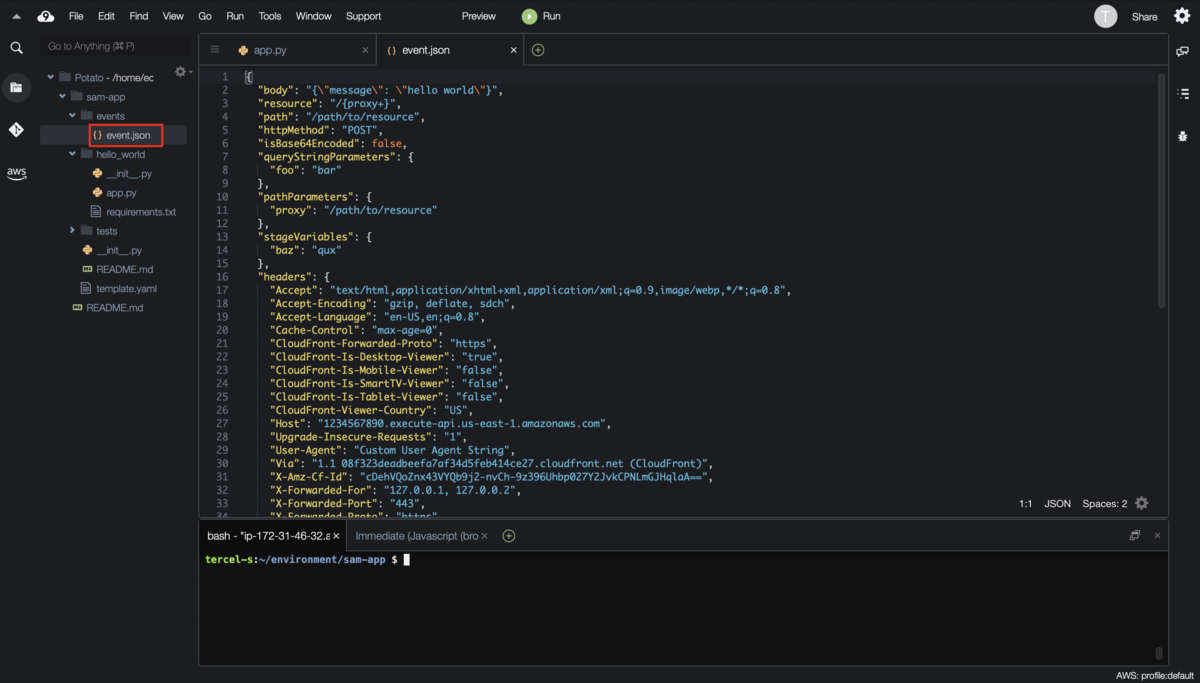Screen dimensions: 1200x683
Task: Click the green Run play icon
Action: point(529,16)
